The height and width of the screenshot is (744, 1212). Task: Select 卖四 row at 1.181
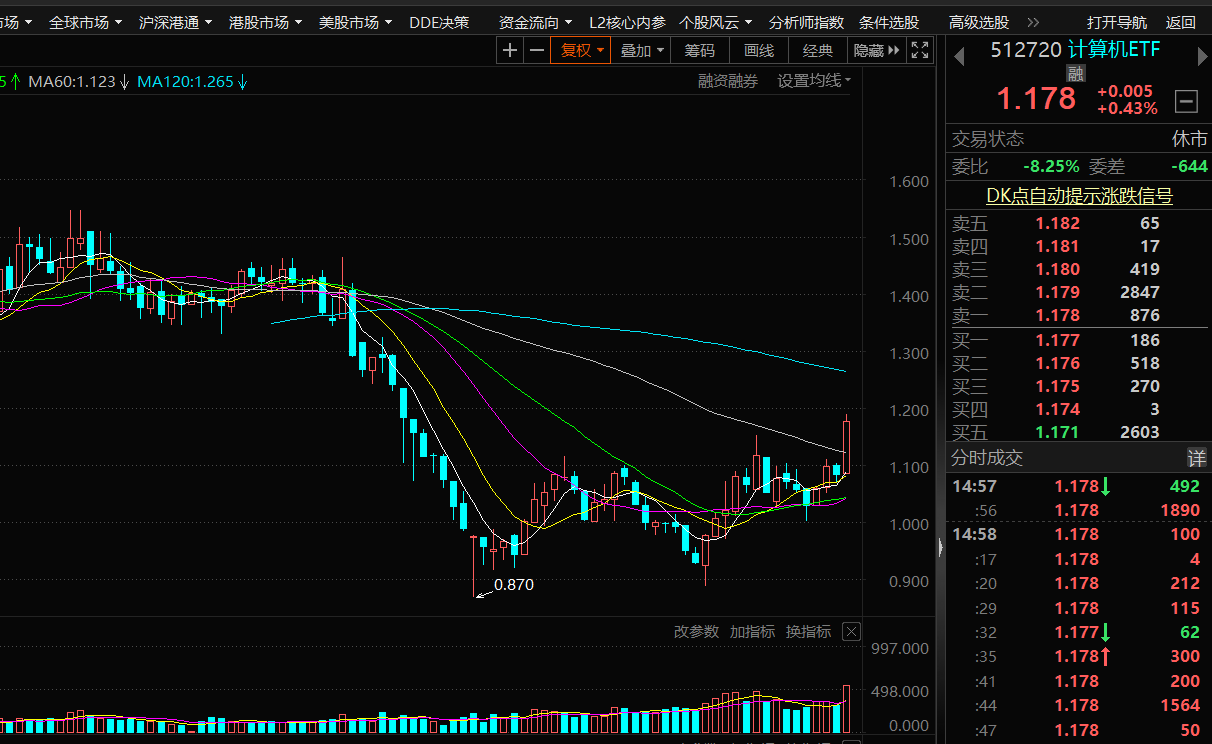pos(1079,246)
